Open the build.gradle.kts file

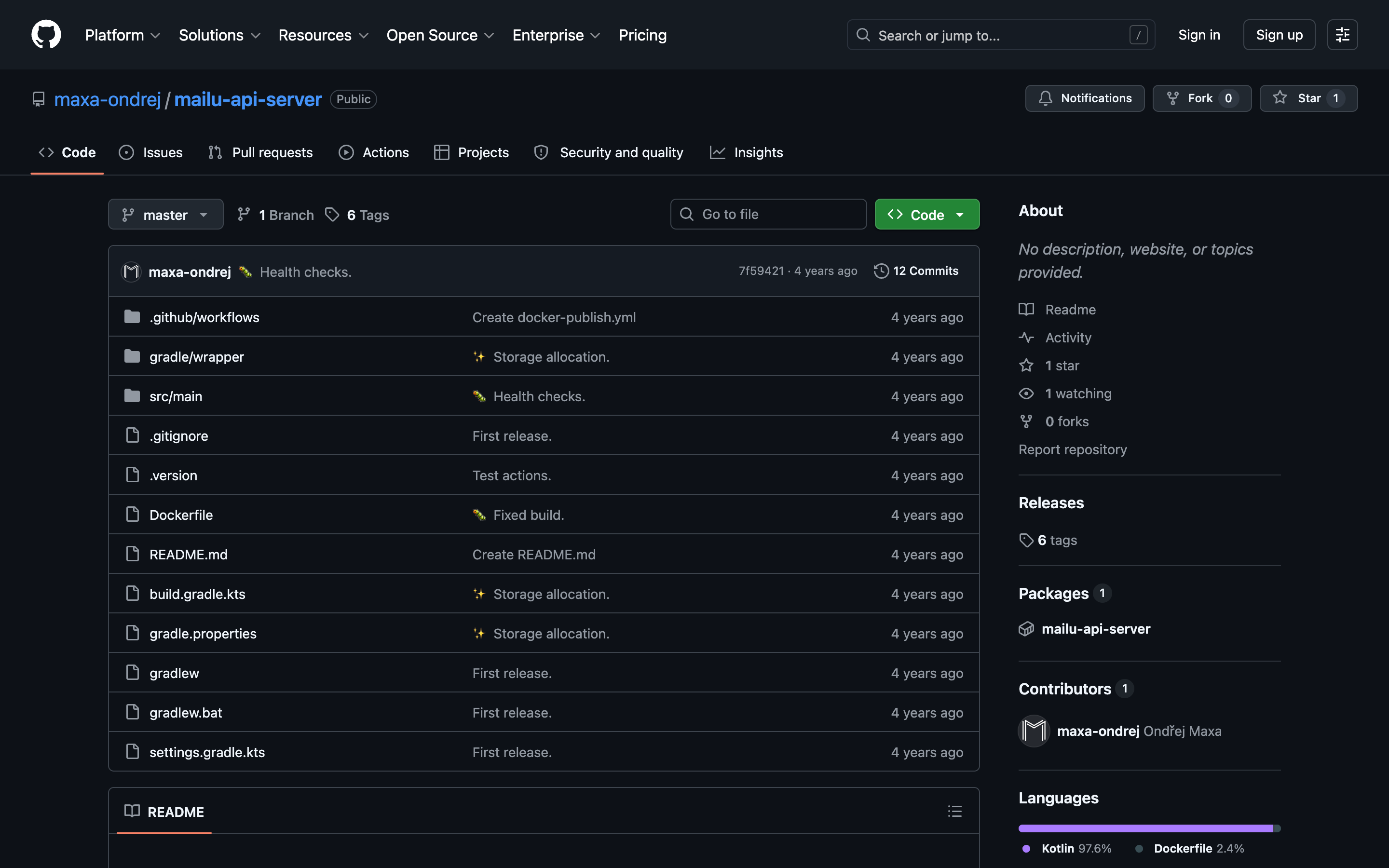pos(197,594)
